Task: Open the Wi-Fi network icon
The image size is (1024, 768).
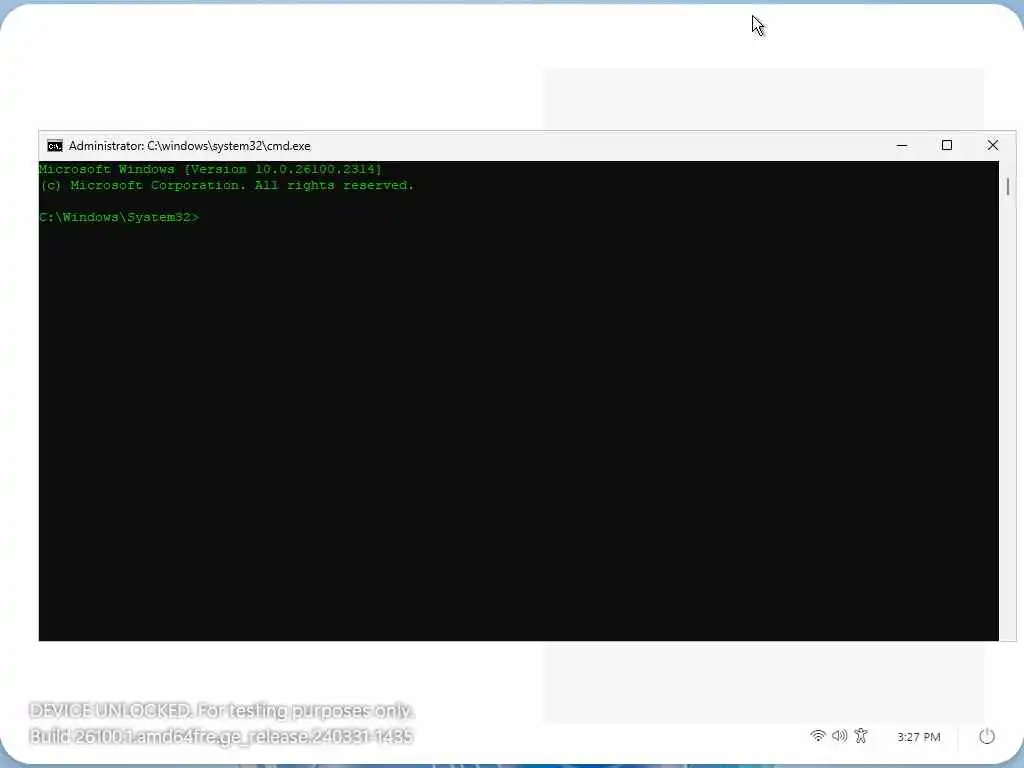Action: tap(817, 736)
